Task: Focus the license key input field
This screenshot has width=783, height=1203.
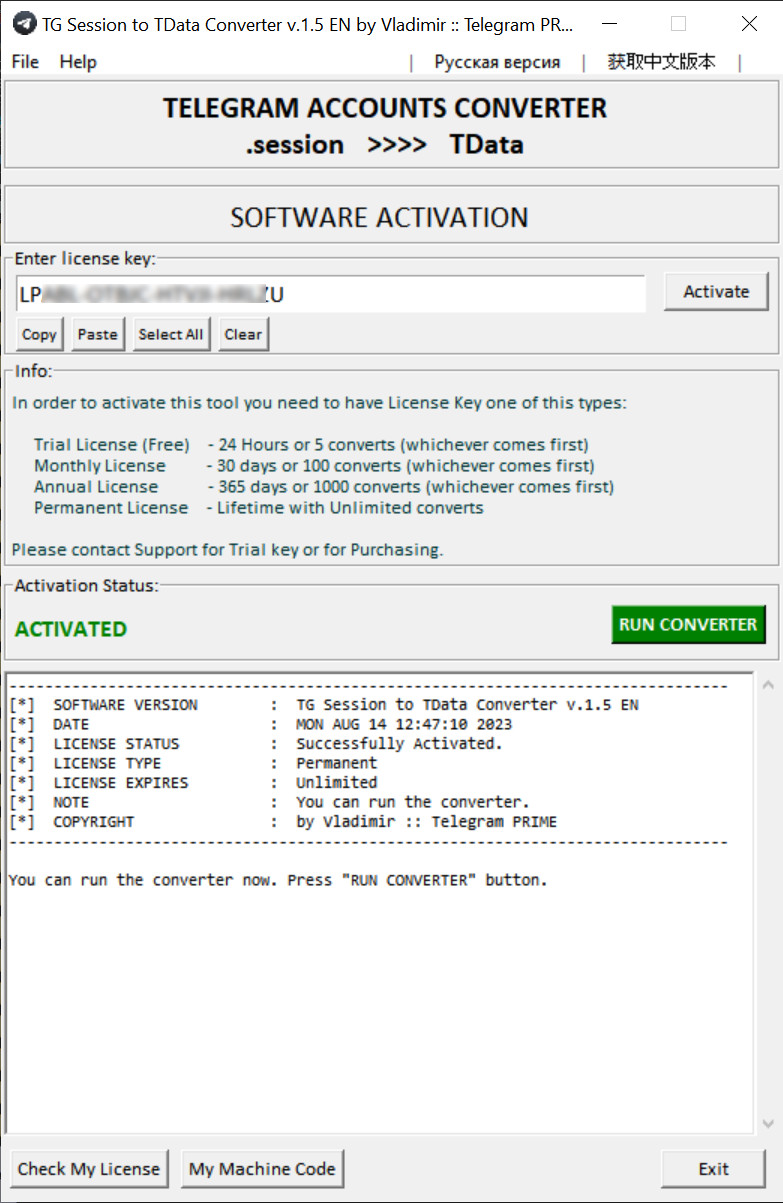Action: click(x=330, y=294)
